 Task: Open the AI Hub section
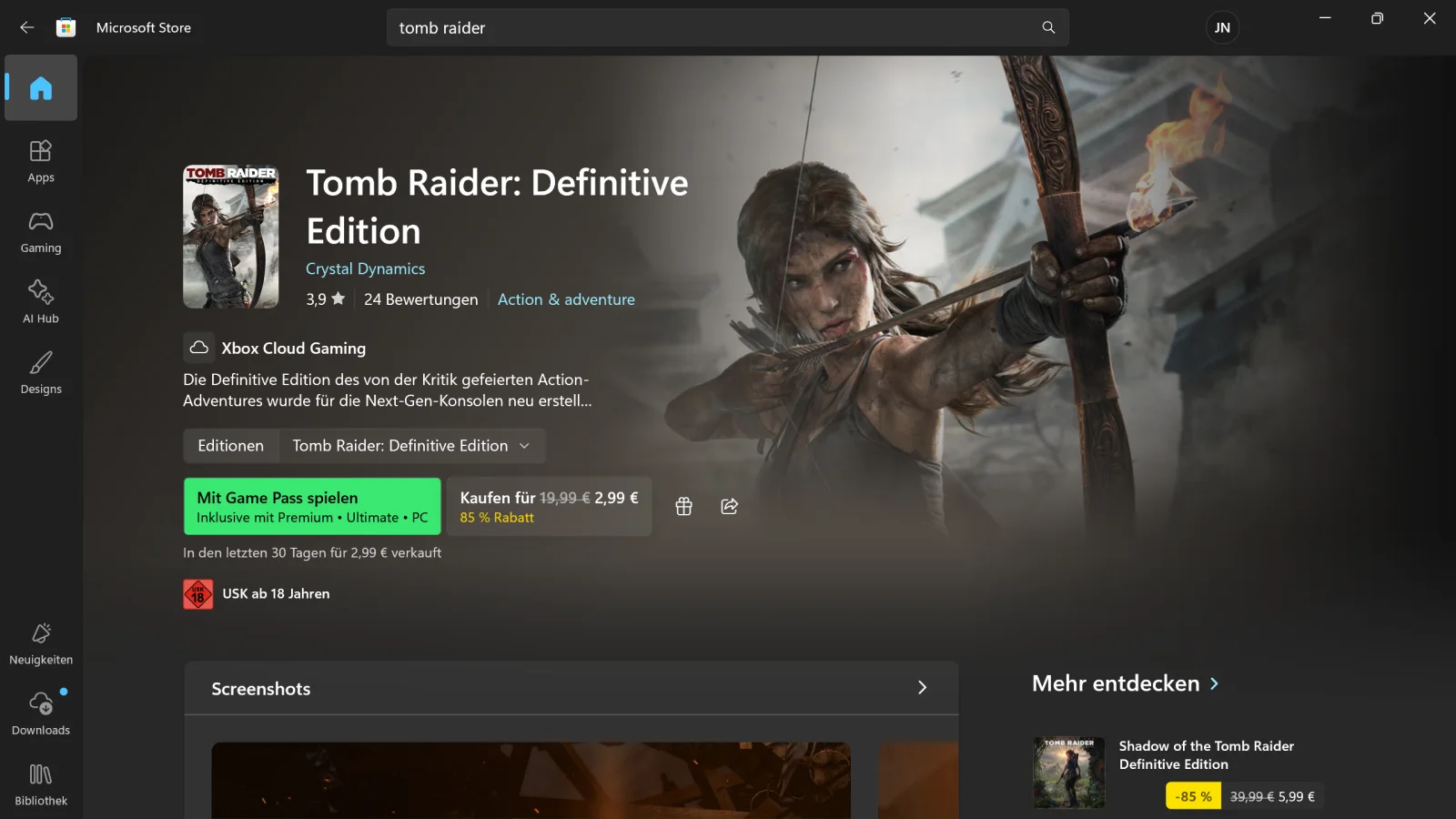pos(41,302)
